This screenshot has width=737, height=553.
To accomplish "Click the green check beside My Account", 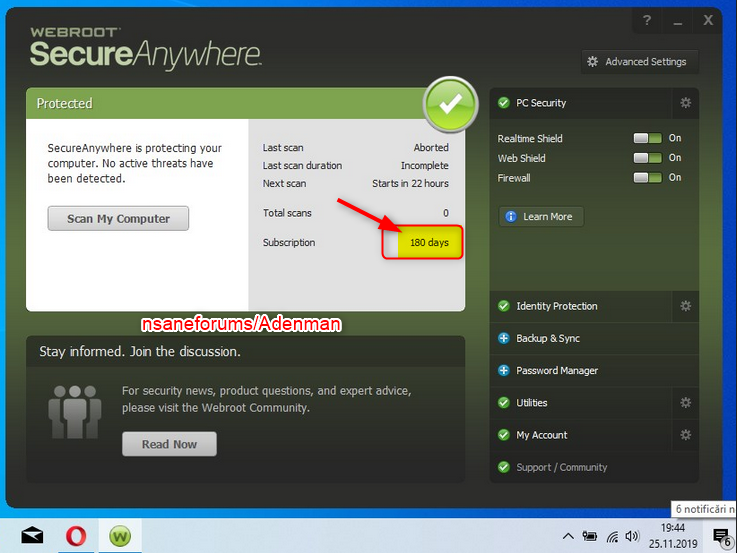I will tap(503, 435).
